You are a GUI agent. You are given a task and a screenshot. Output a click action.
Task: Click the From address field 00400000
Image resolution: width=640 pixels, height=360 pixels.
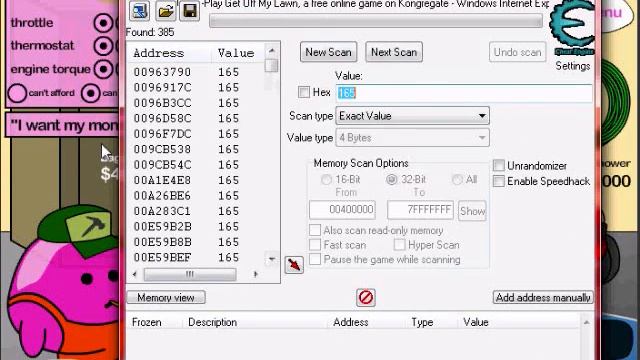(342, 210)
